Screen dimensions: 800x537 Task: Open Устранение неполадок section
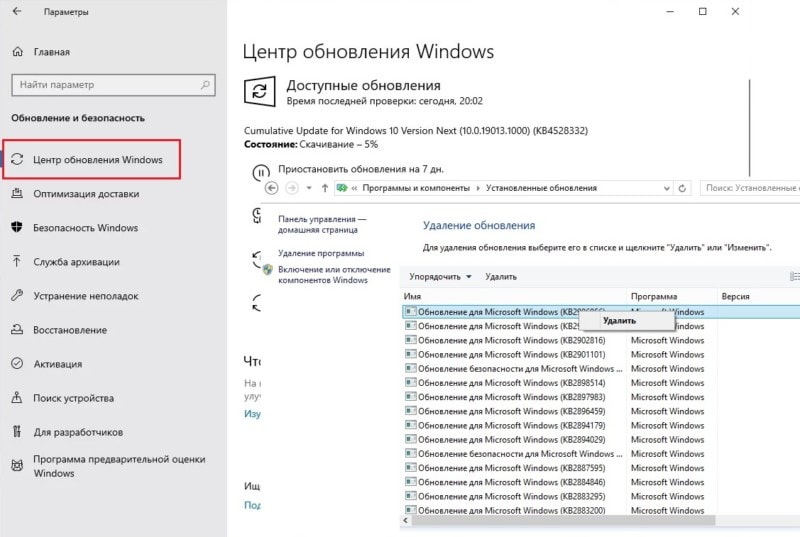point(85,296)
